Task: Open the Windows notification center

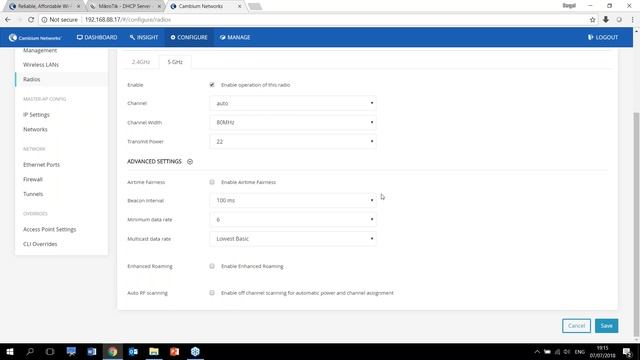Action: click(x=627, y=351)
